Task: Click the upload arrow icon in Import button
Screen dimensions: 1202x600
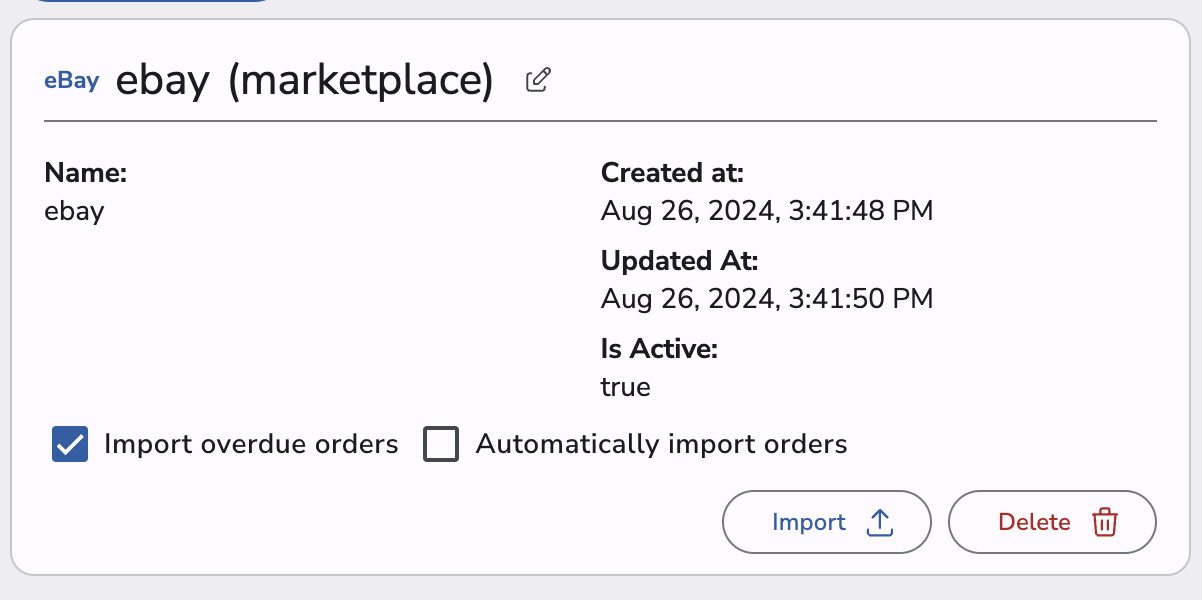Action: pos(879,521)
